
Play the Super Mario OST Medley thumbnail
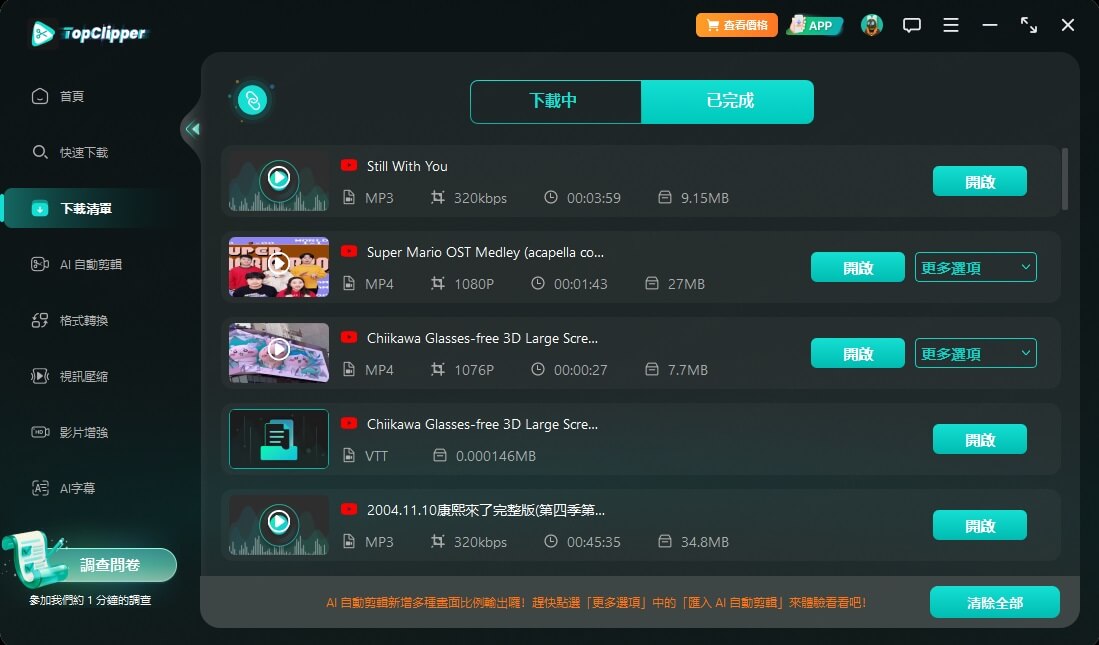point(279,266)
